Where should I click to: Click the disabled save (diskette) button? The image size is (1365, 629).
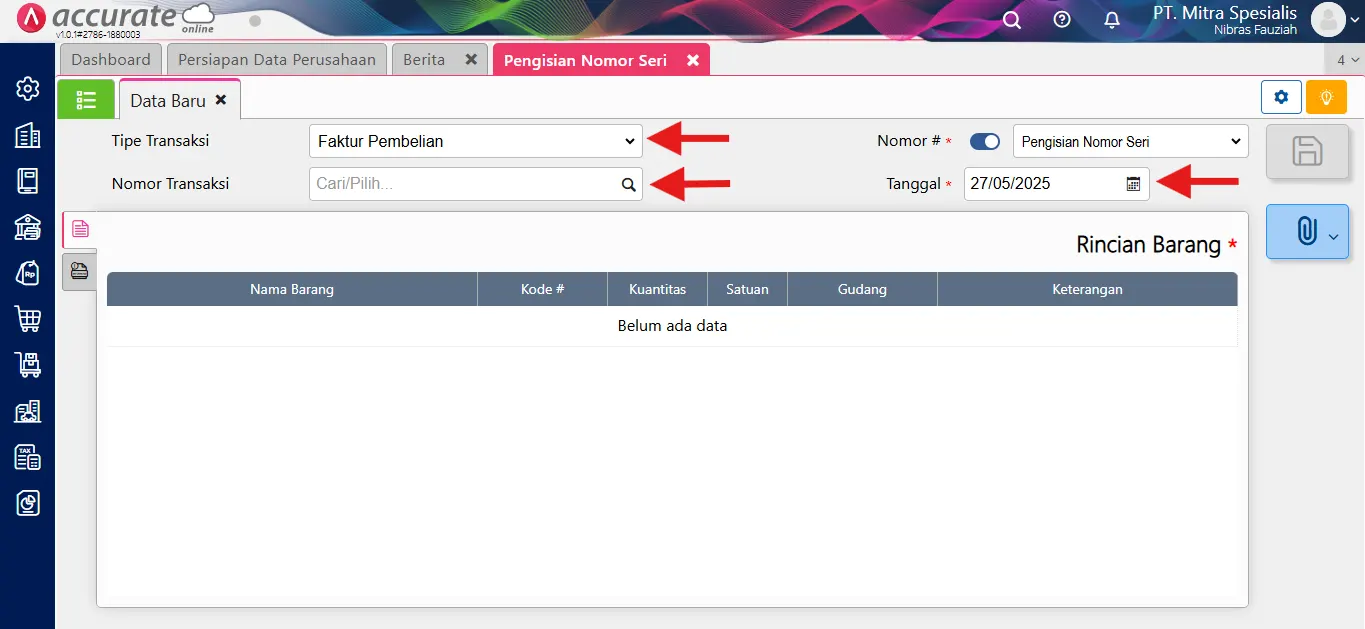point(1307,151)
